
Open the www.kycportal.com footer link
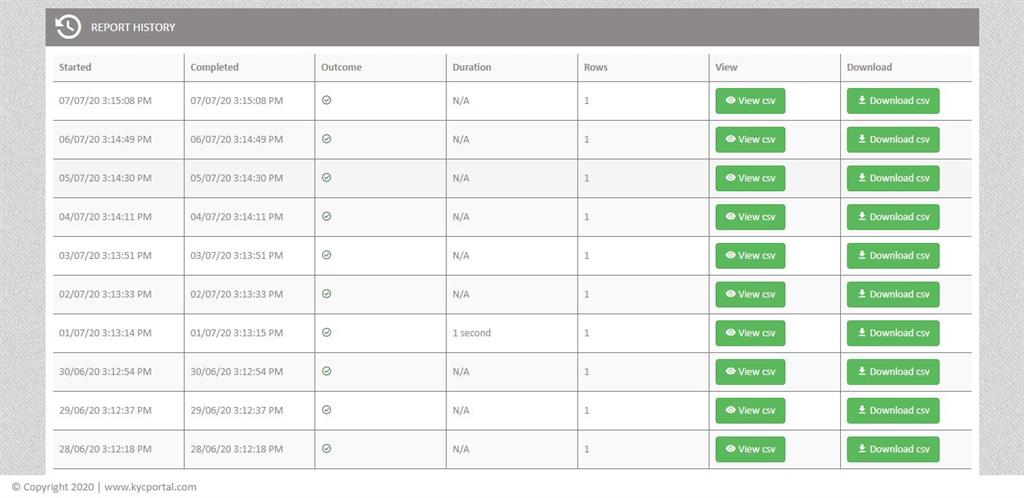click(150, 487)
